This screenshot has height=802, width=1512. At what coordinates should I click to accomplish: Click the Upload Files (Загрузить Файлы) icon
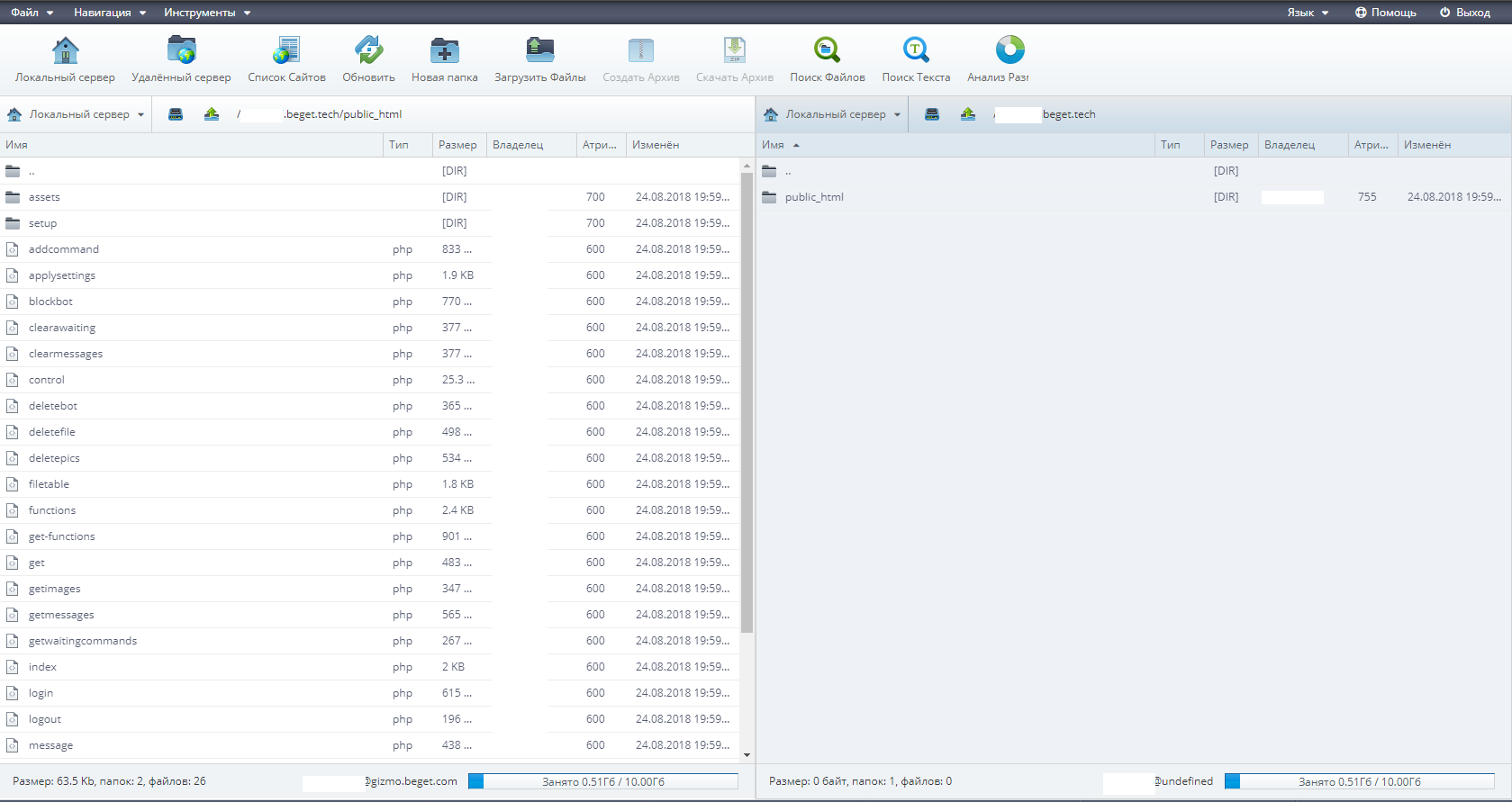coord(539,50)
